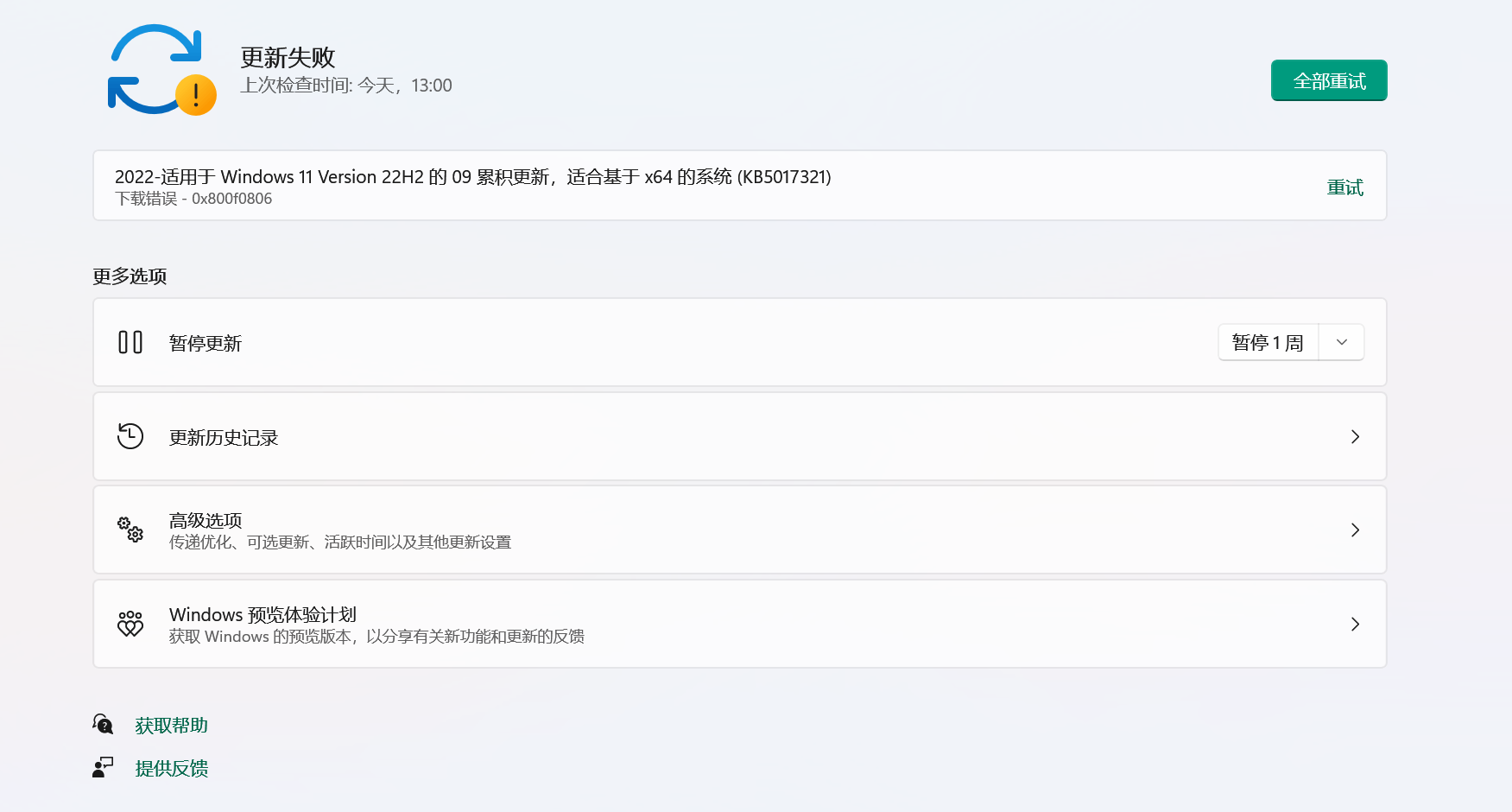Click the 更多选项 section heading

tap(130, 276)
